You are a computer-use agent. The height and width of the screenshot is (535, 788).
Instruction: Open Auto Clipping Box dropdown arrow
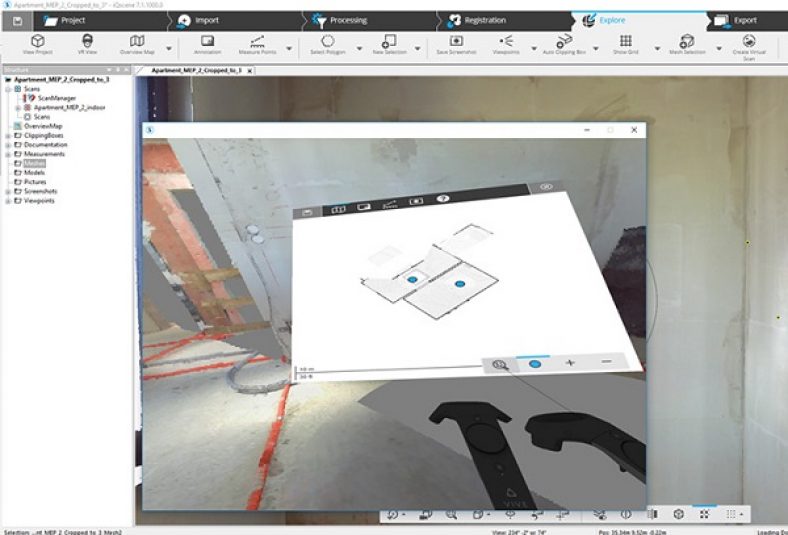pos(596,49)
